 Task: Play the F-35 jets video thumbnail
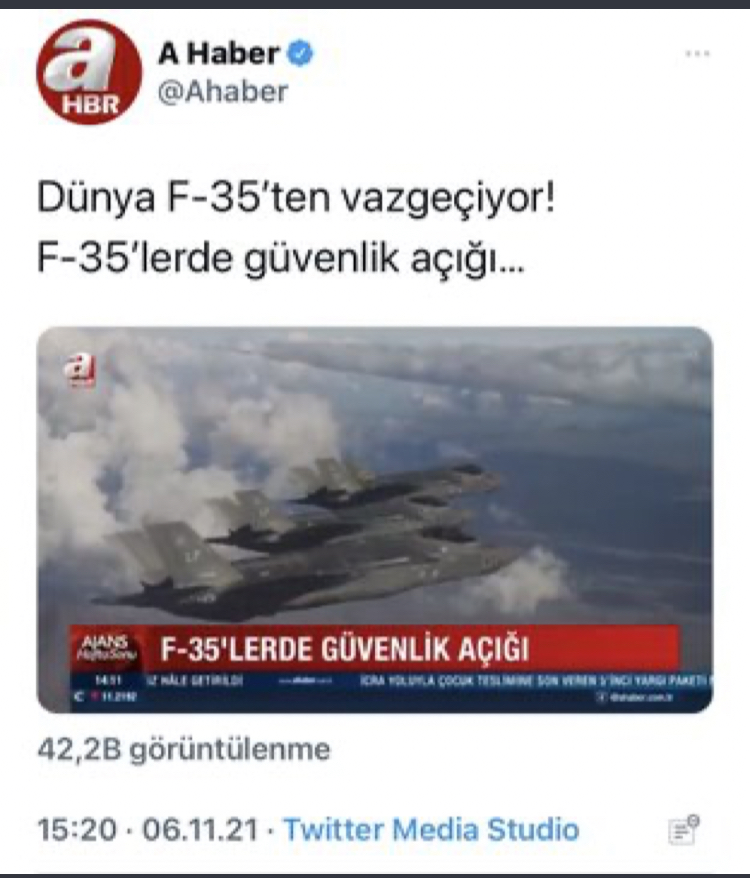tap(375, 519)
